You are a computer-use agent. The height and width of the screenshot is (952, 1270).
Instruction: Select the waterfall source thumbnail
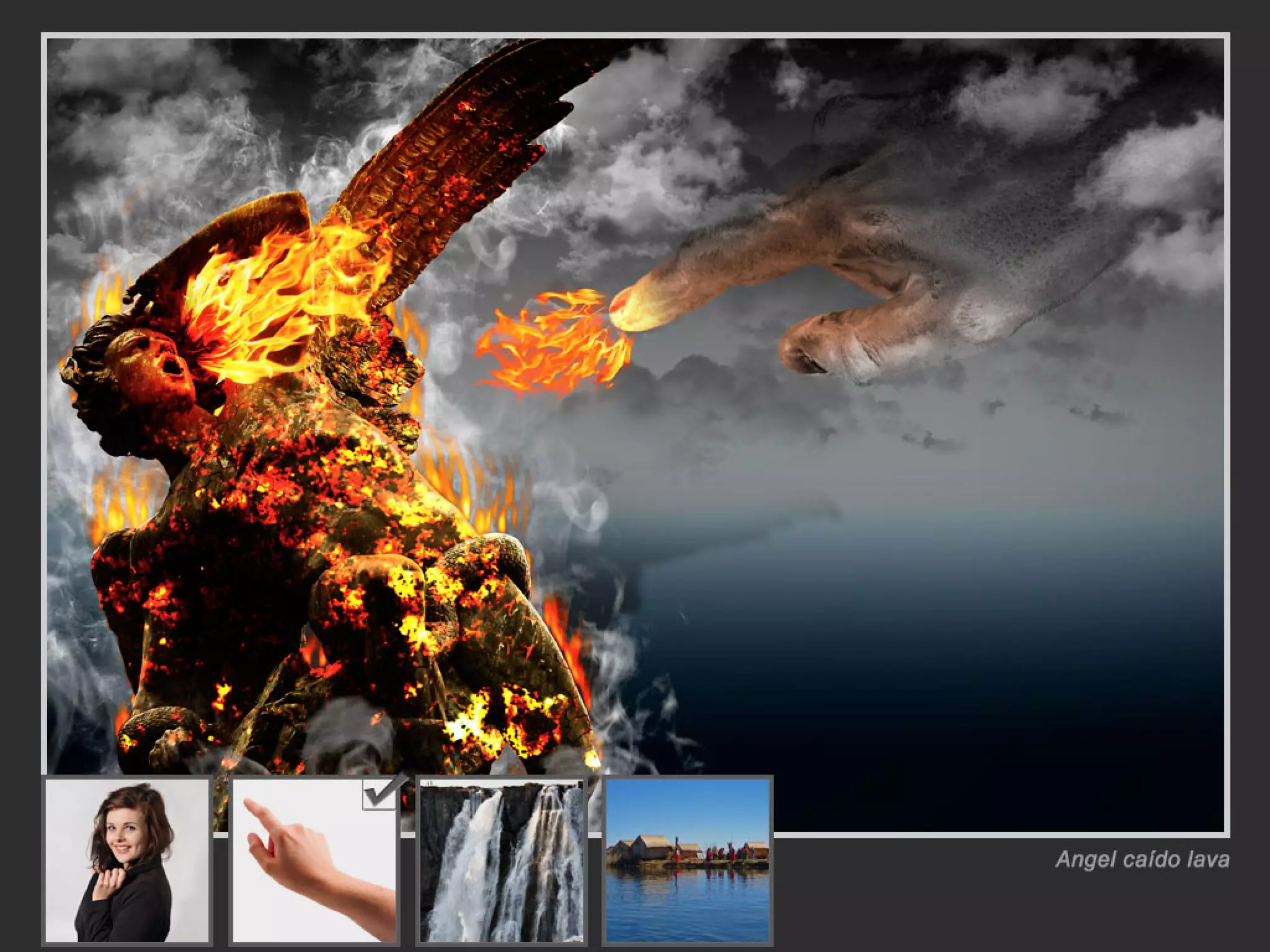[501, 860]
